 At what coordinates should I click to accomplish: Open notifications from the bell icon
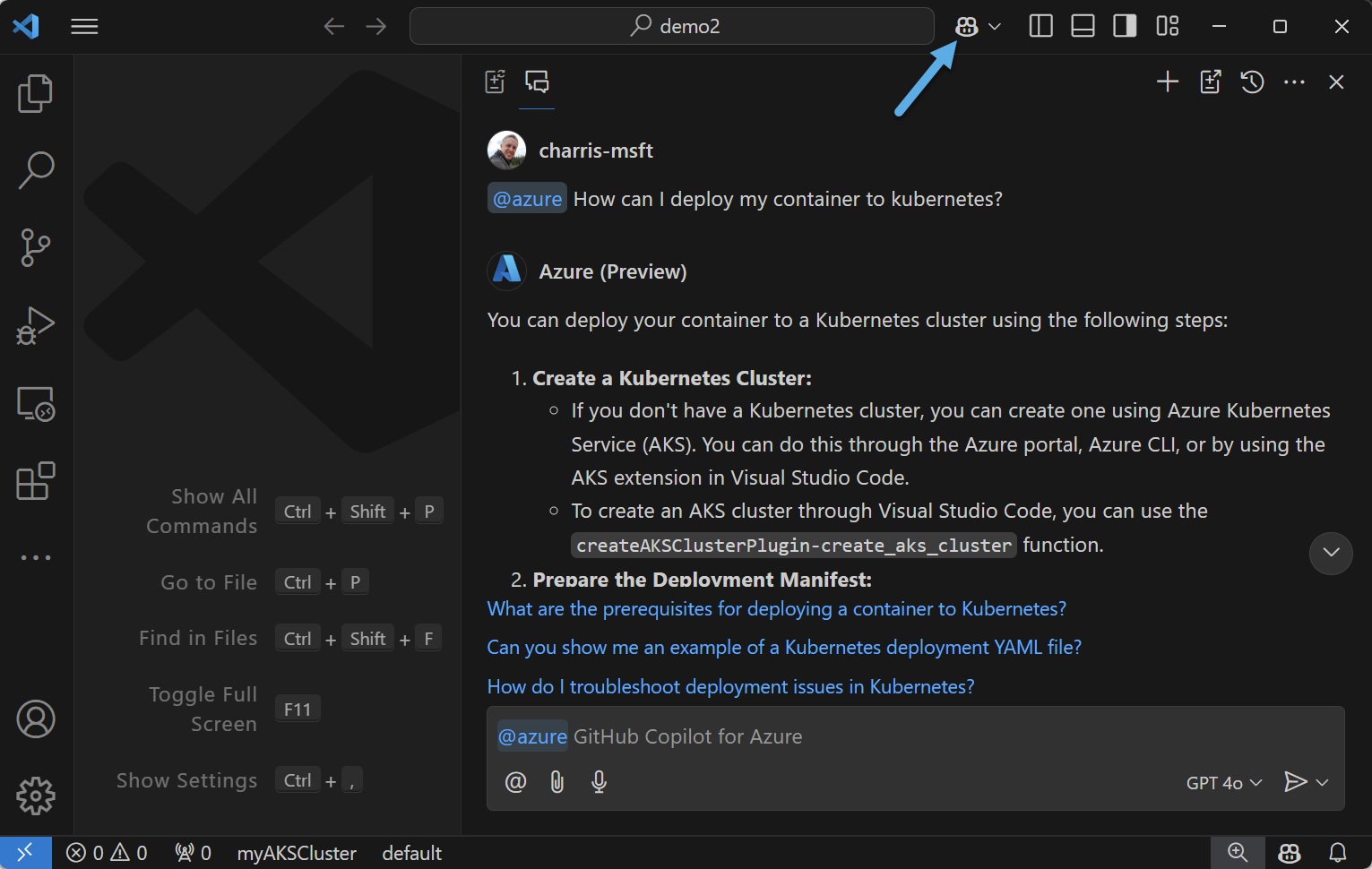point(1338,852)
